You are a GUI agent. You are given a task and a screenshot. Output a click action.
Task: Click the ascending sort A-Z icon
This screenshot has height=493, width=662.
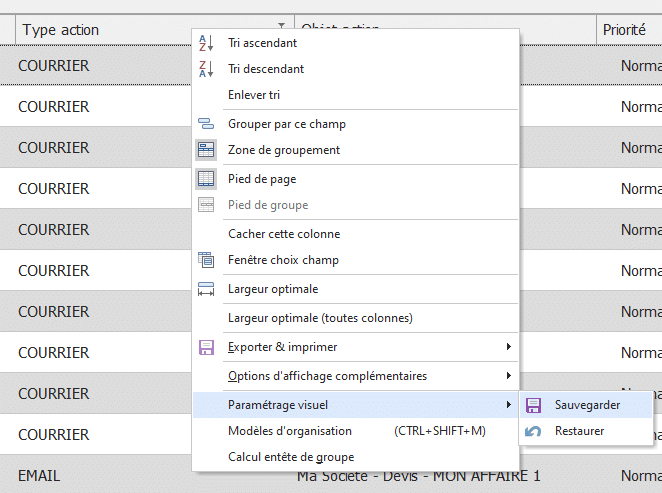(x=206, y=43)
